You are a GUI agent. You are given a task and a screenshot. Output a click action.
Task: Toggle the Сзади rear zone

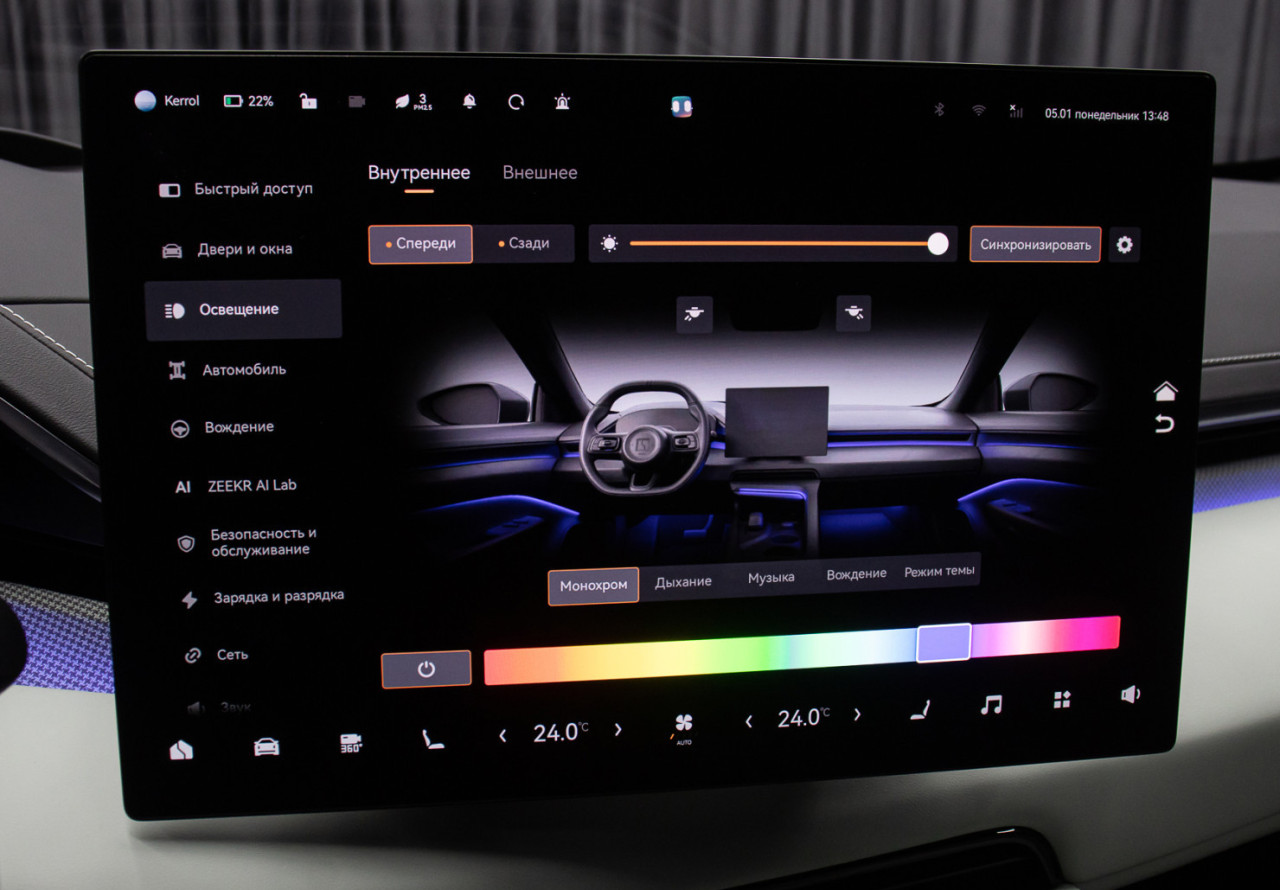tap(524, 244)
